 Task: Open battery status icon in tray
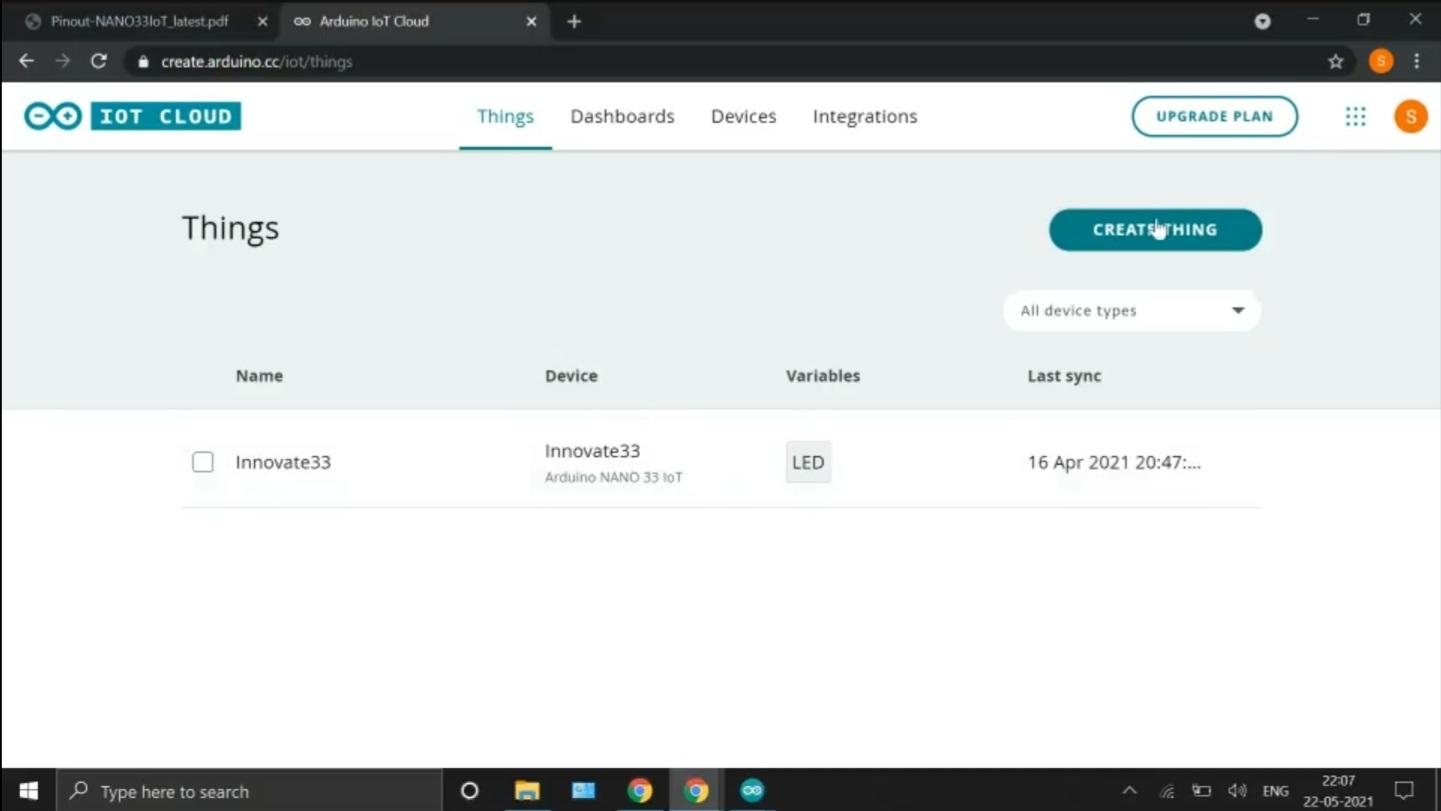(x=1201, y=791)
